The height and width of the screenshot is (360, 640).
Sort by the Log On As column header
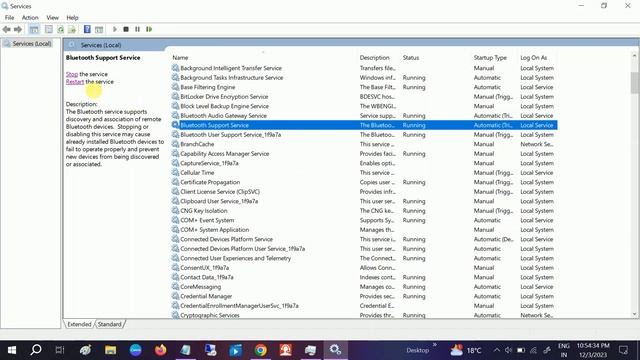coord(533,58)
